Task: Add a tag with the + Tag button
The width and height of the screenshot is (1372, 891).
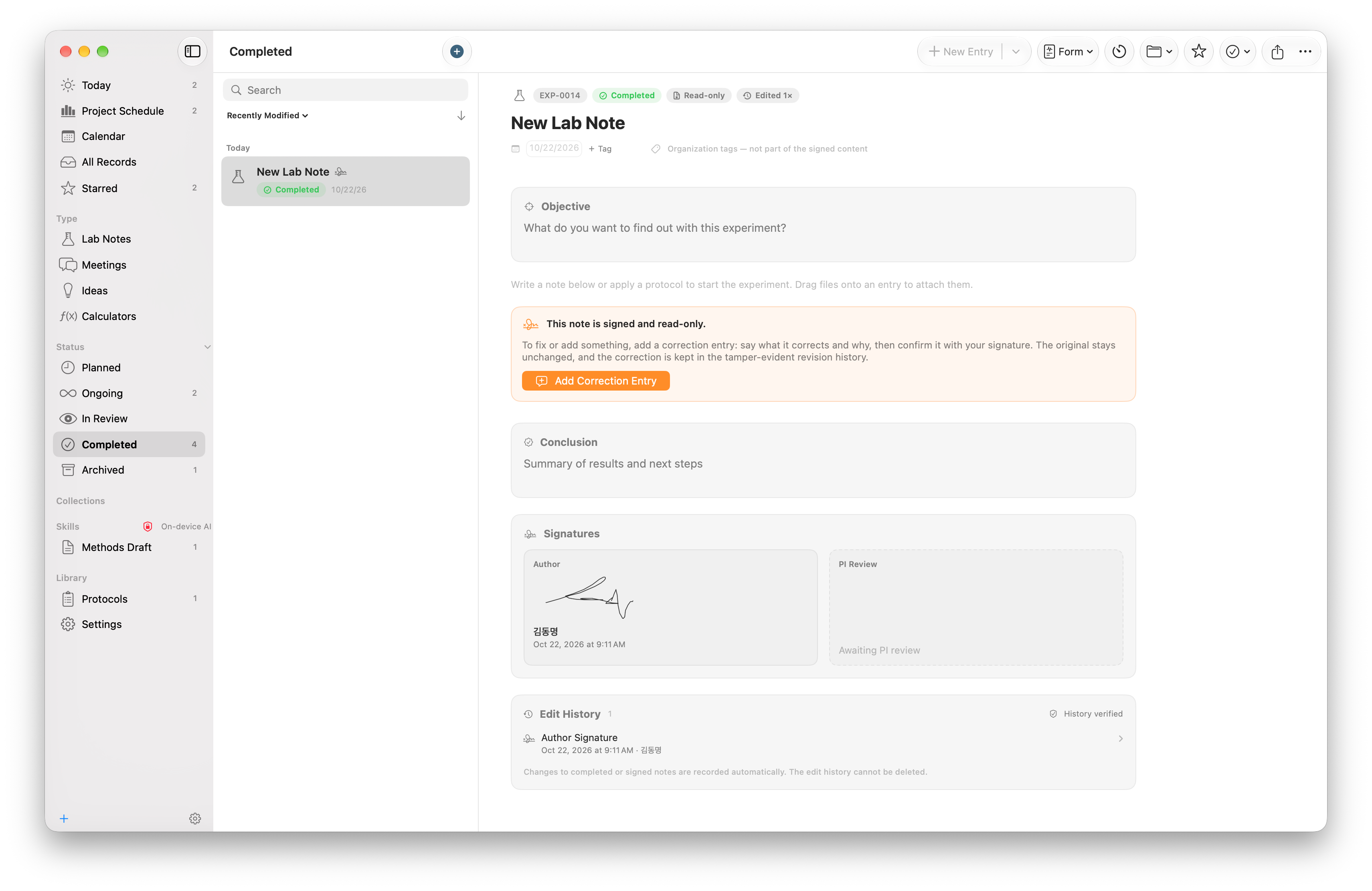Action: (x=599, y=149)
